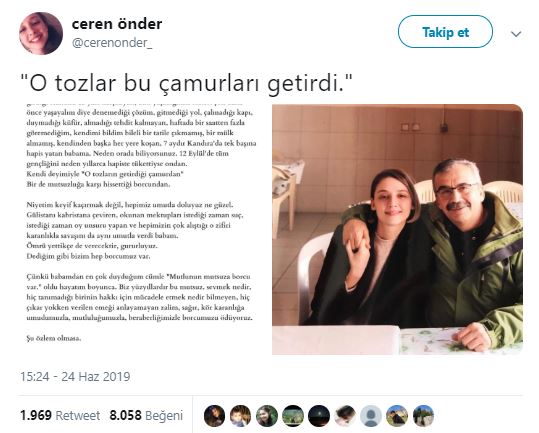The image size is (539, 433).
Task: Select the smiling woman on green avatar
Action: pyautogui.click(x=267, y=416)
